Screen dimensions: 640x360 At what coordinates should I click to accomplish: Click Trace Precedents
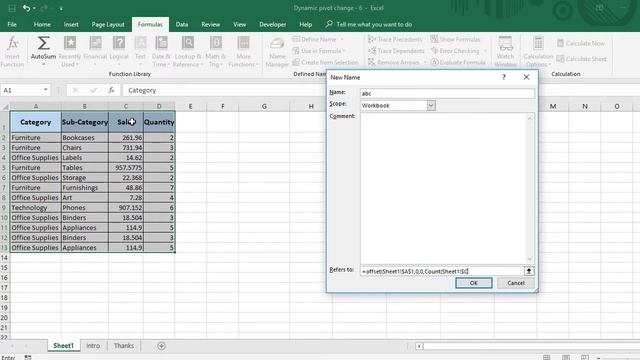point(395,39)
